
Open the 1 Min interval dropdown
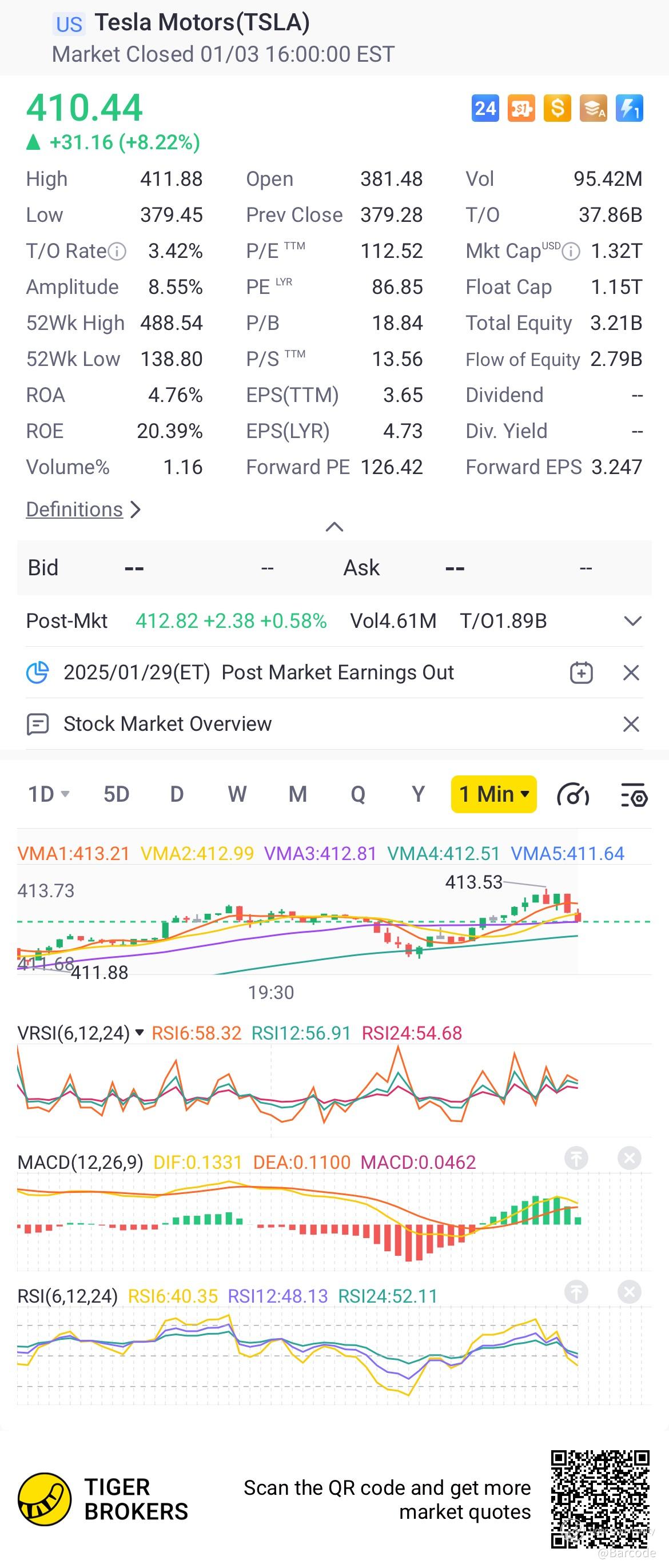[493, 794]
